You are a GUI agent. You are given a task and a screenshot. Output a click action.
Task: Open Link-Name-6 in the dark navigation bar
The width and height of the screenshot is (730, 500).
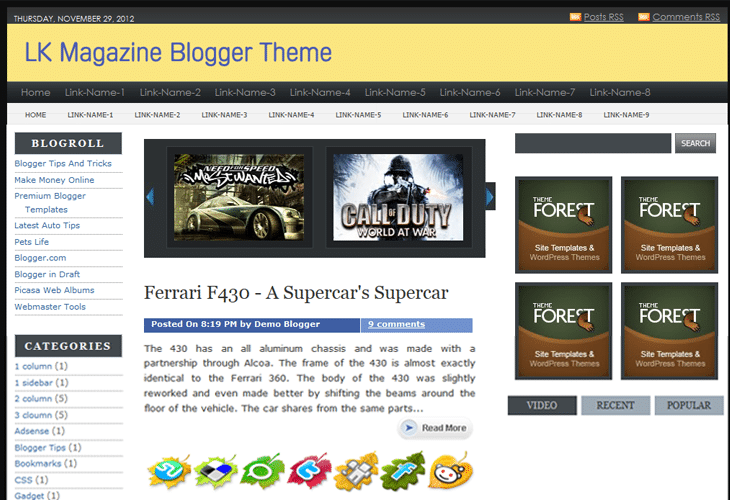470,92
